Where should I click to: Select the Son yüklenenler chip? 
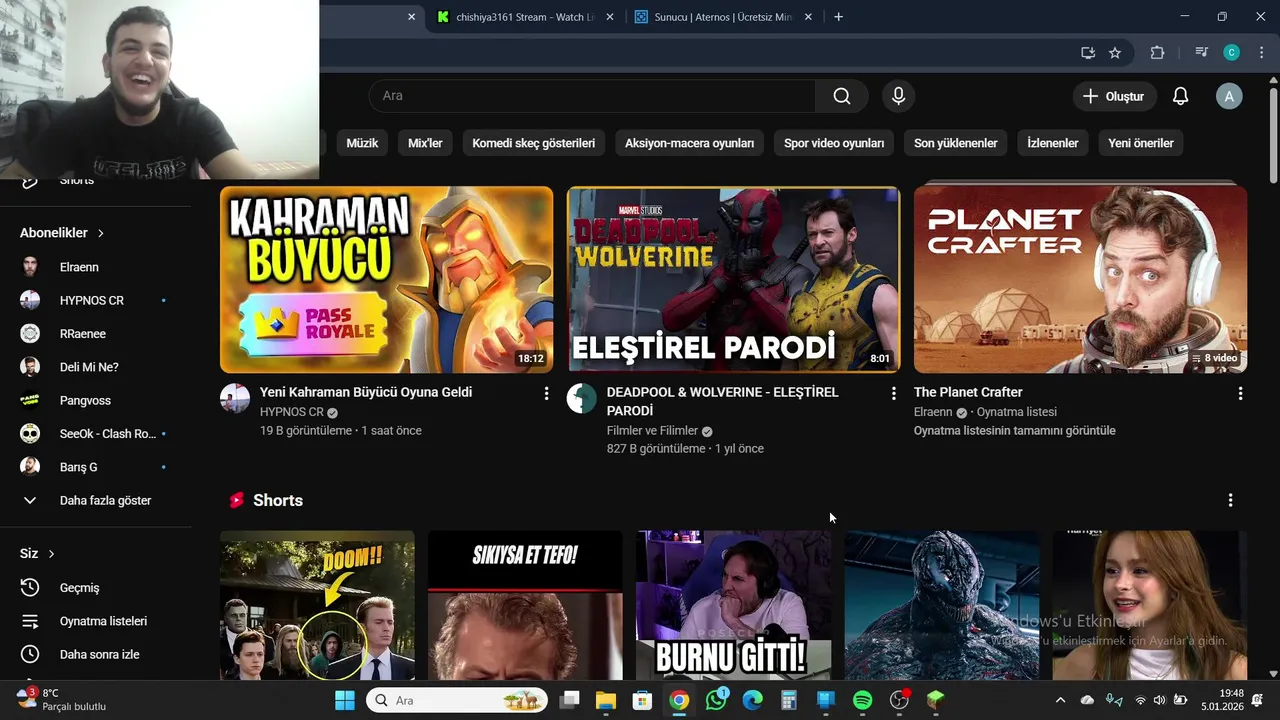[955, 143]
